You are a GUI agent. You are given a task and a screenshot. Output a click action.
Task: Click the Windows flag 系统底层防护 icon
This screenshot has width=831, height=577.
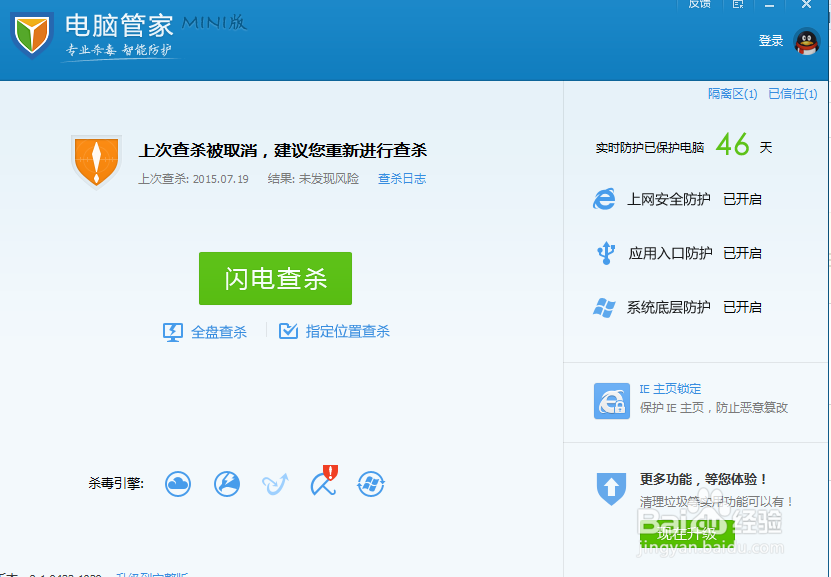(x=604, y=307)
